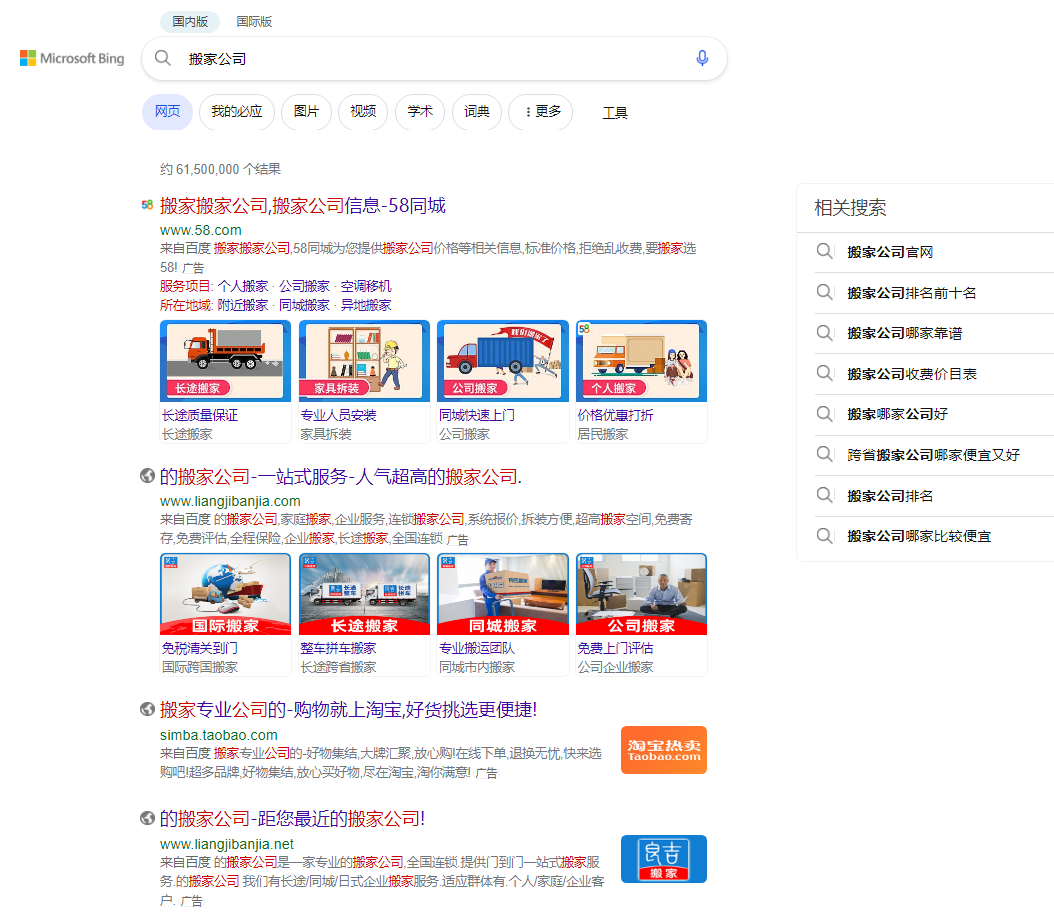The image size is (1054, 914).
Task: Click magnifier icon next to 搬家公司哪家靠谱
Action: pos(824,333)
